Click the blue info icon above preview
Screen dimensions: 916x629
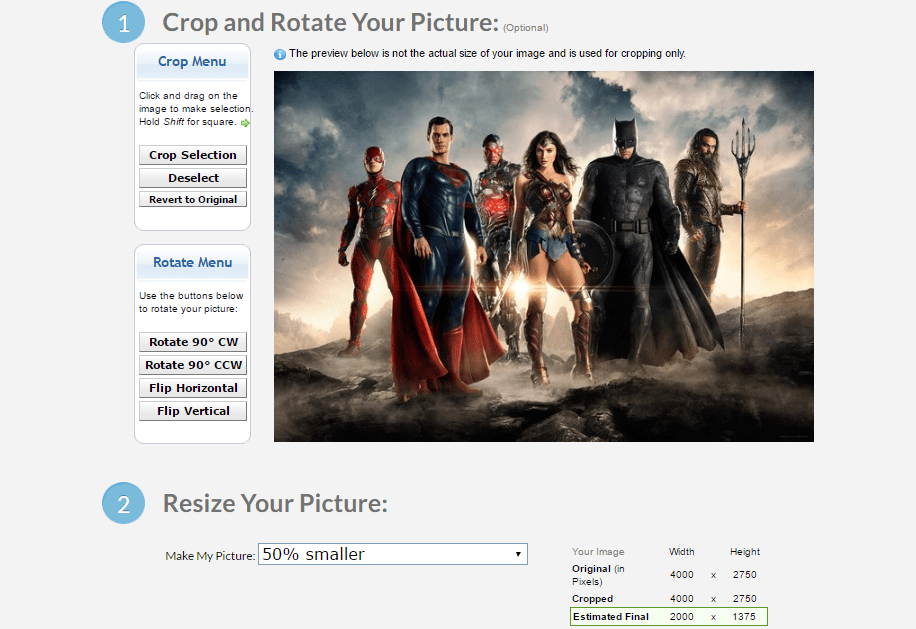click(x=280, y=54)
